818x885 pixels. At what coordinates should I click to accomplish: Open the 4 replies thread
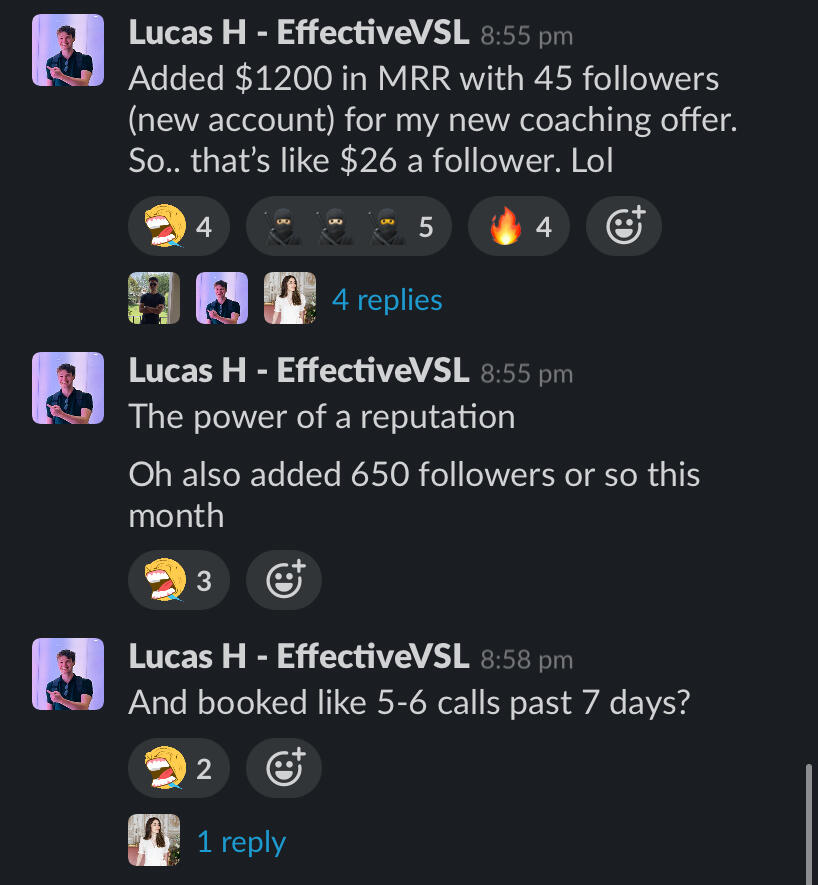[x=387, y=299]
